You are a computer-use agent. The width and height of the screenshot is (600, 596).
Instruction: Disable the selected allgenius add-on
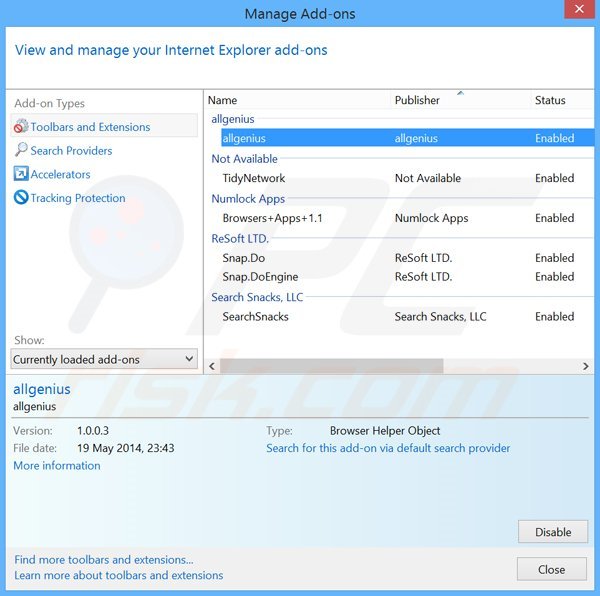(553, 532)
